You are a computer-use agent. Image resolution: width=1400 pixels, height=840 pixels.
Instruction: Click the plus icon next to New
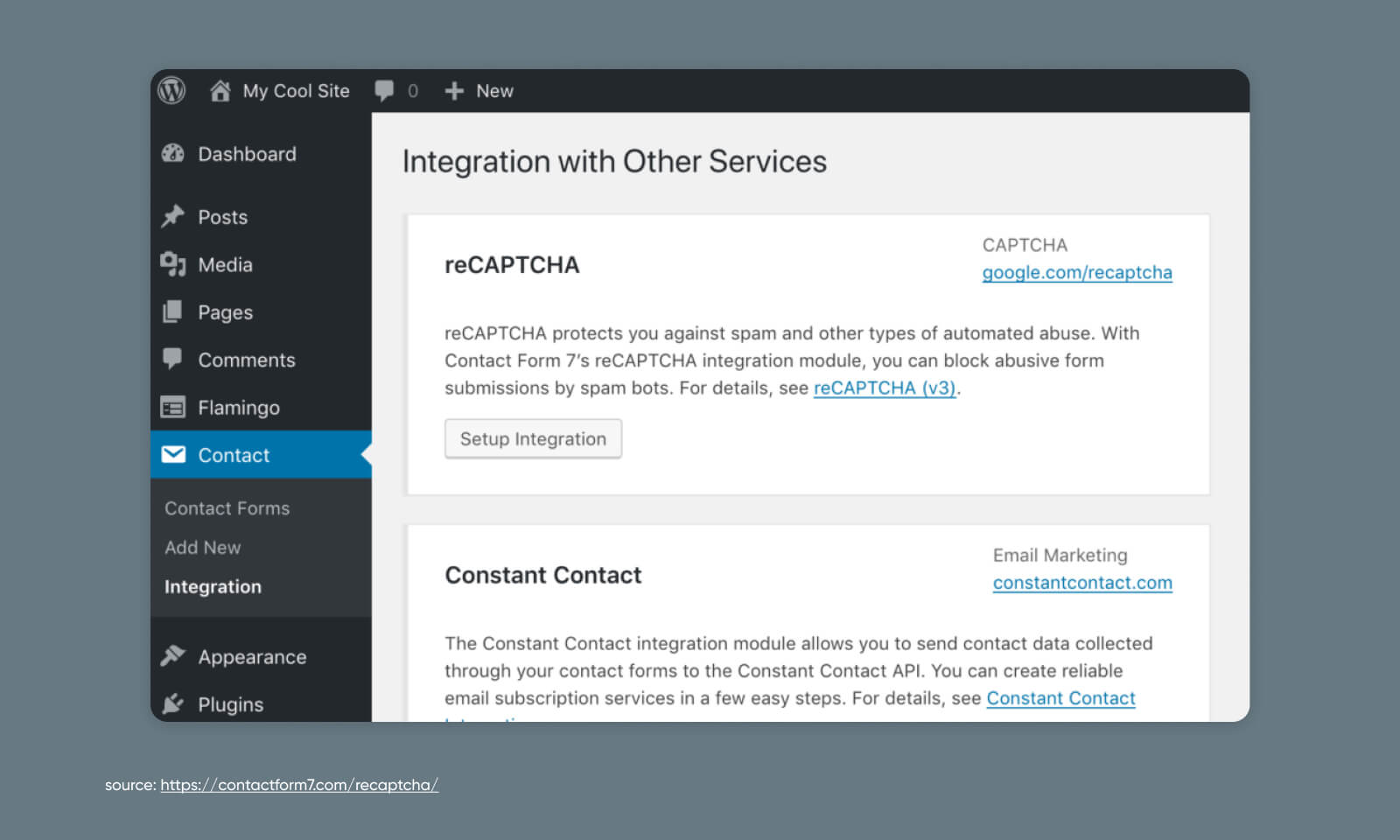click(x=454, y=91)
